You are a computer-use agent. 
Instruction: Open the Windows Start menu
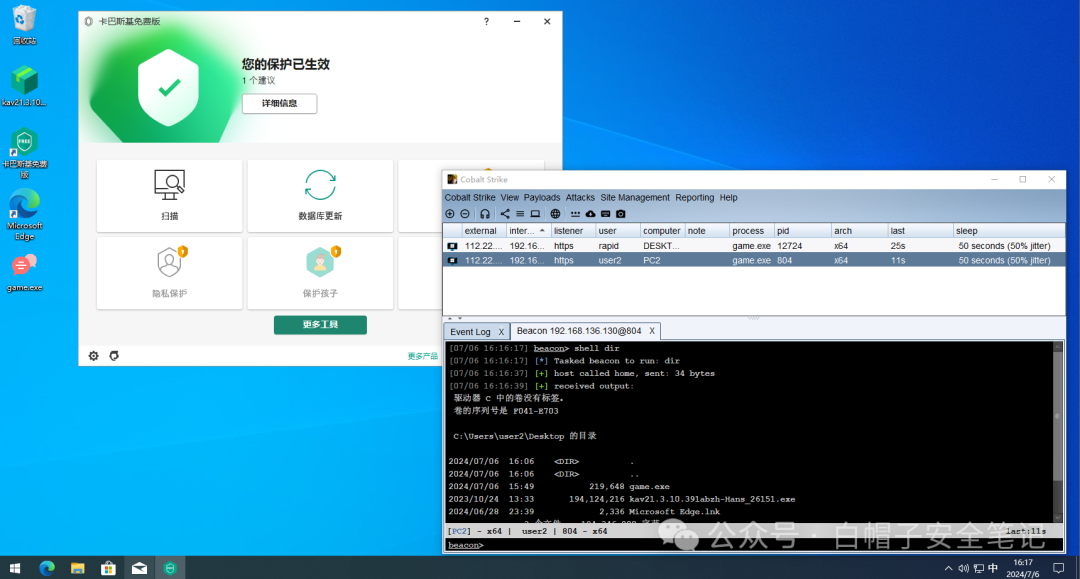click(x=14, y=568)
